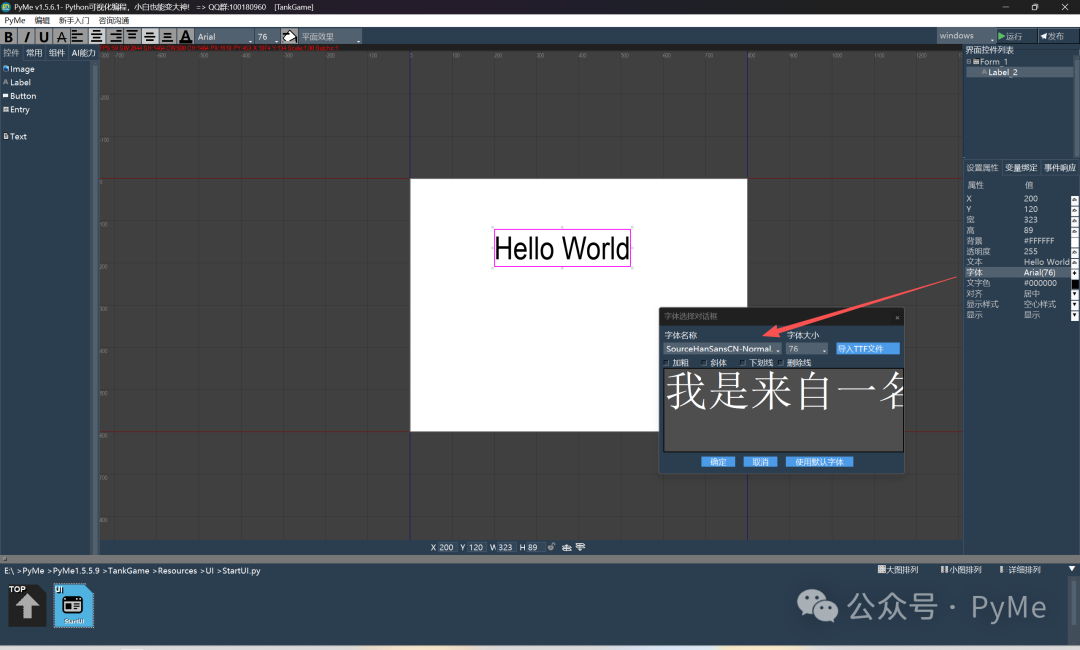Open the 字体大小 dropdown in the font dialog
1080x650 pixels.
(x=807, y=349)
